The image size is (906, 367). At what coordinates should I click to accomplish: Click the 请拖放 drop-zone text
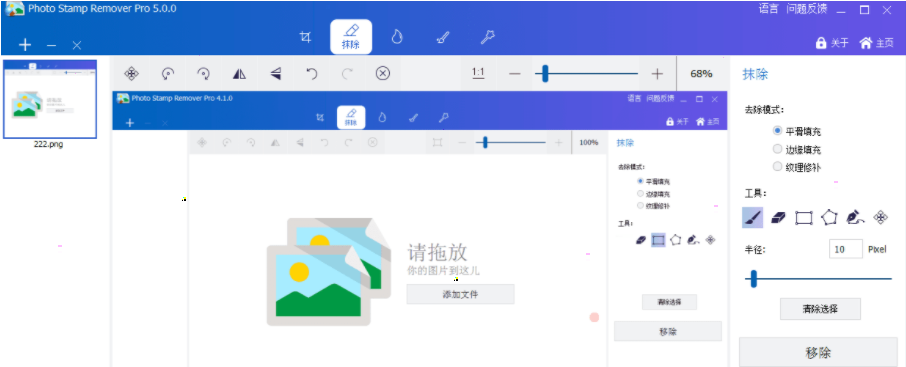[x=437, y=252]
